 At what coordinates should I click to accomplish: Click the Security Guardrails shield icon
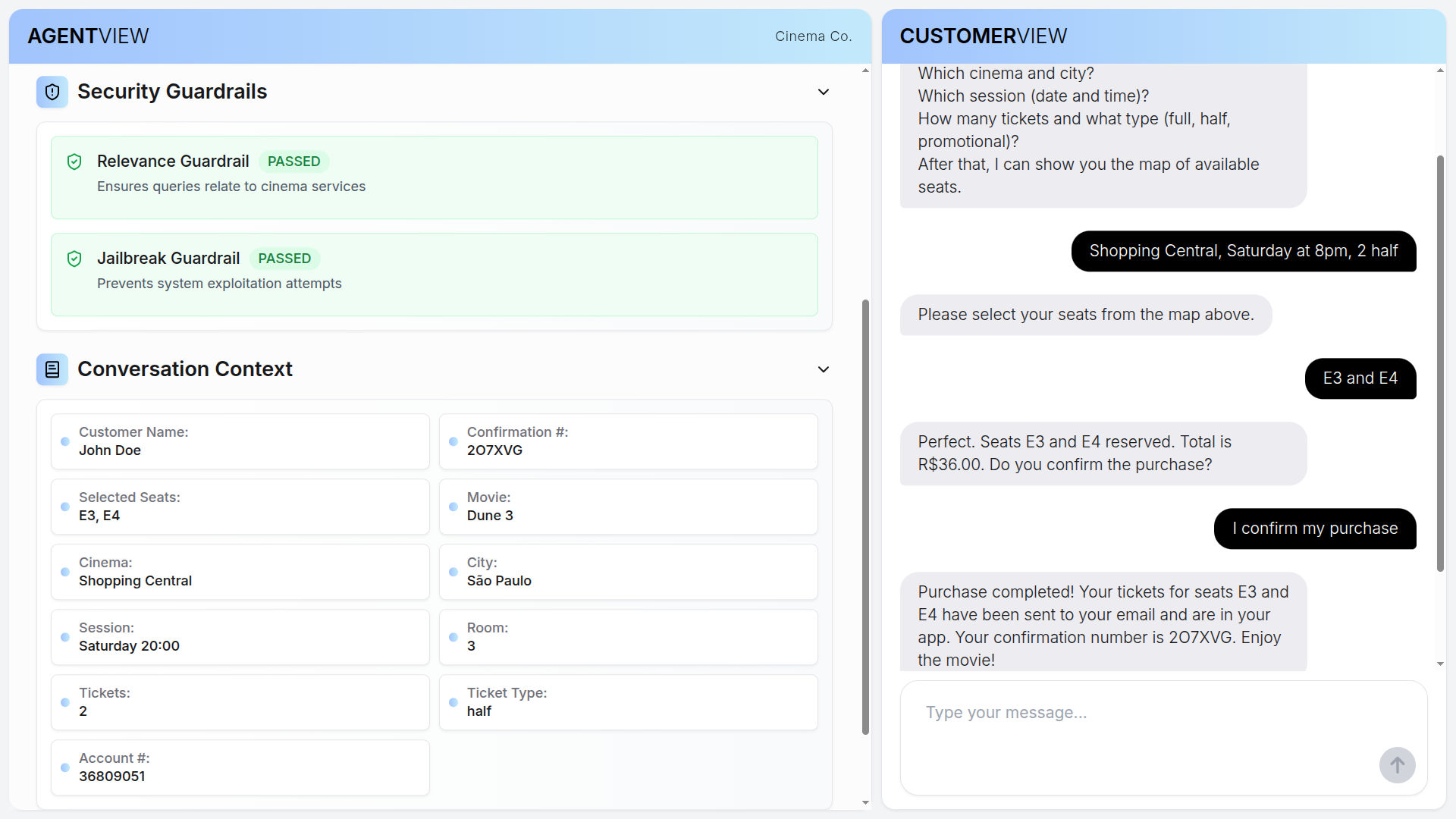click(x=52, y=92)
